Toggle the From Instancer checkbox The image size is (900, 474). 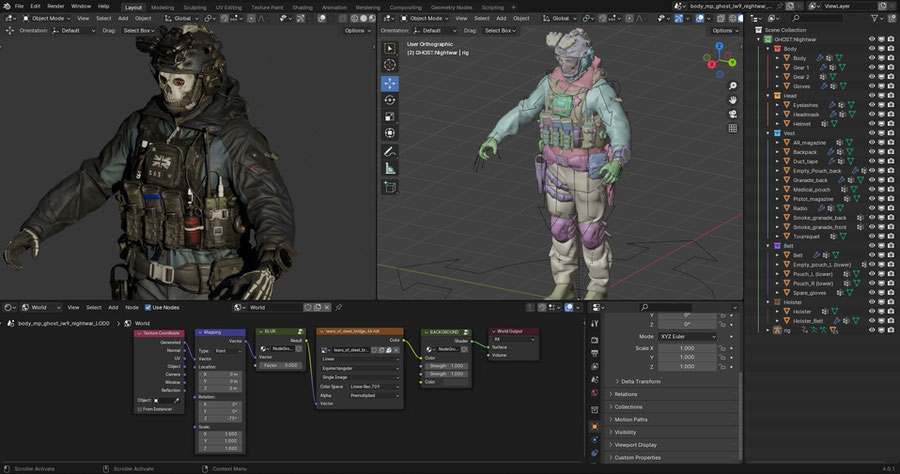click(139, 409)
